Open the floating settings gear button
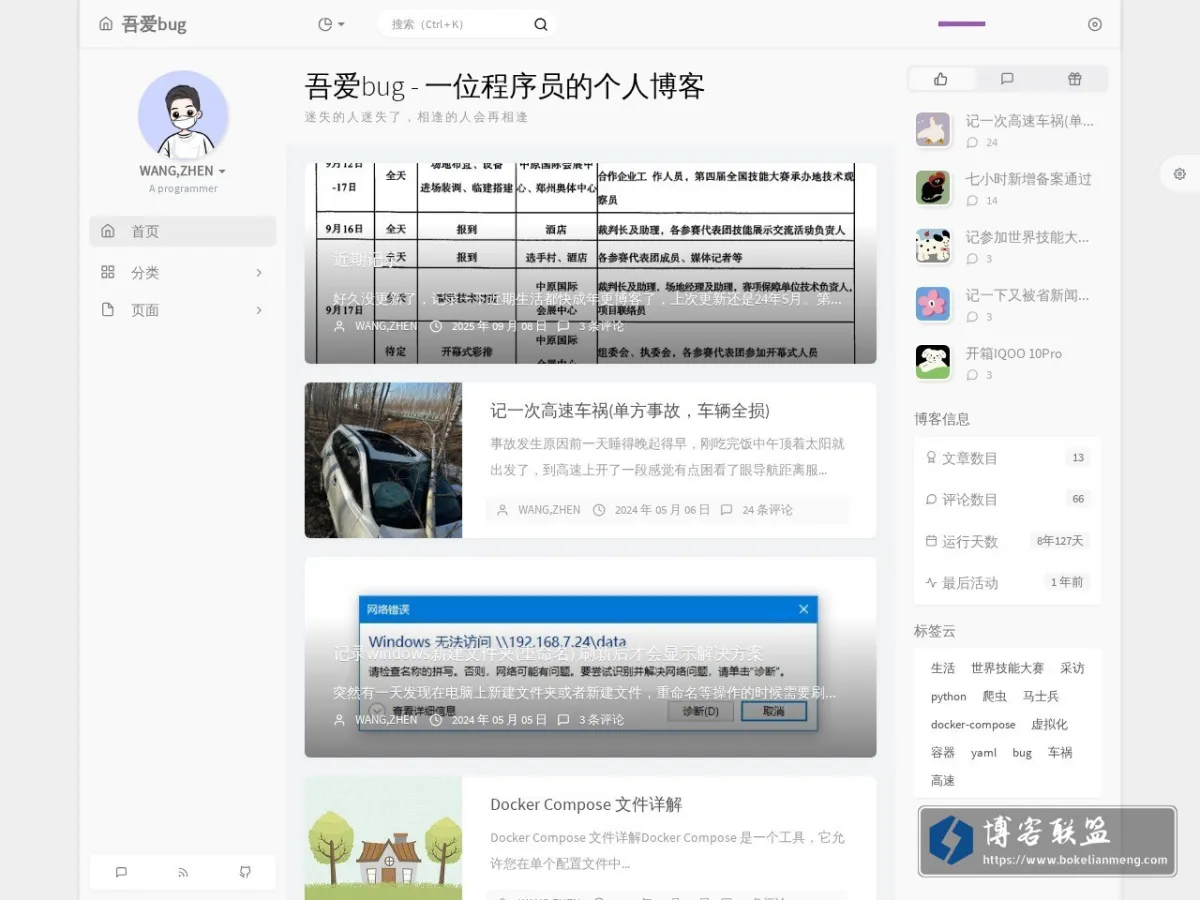 tap(1180, 174)
